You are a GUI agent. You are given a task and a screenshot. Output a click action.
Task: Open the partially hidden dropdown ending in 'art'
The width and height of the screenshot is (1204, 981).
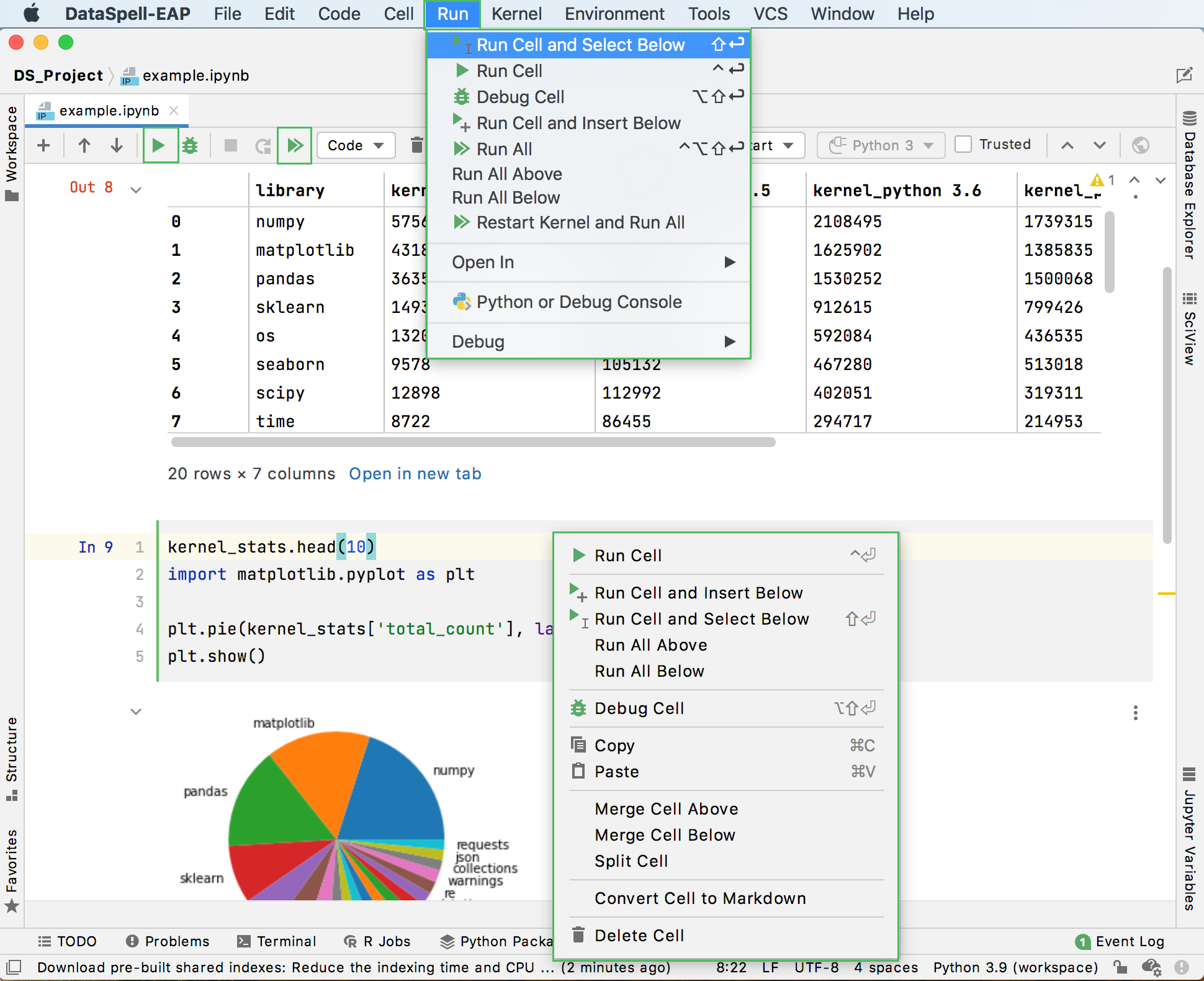coord(777,145)
